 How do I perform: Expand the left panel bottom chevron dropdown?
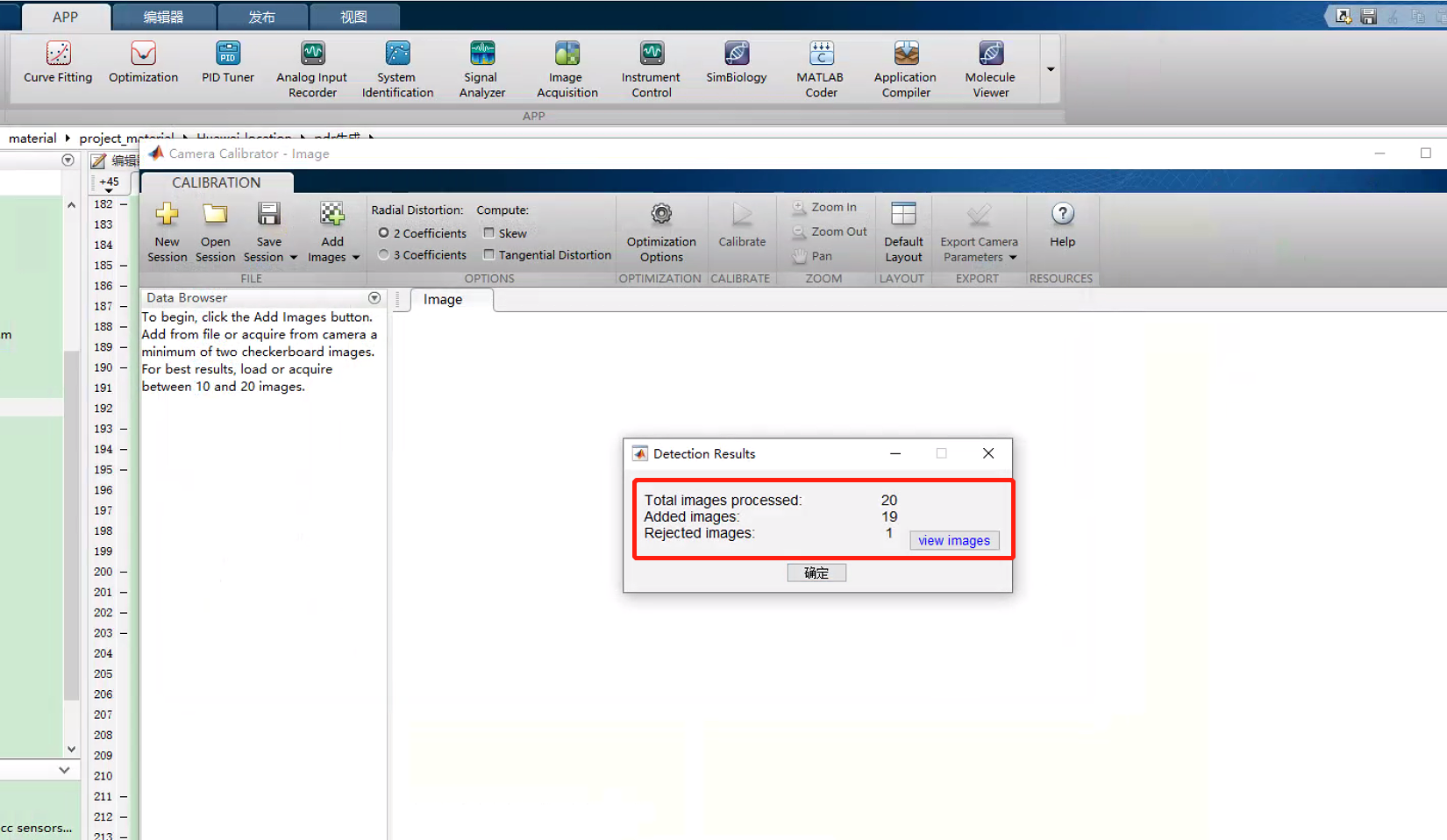[x=64, y=770]
